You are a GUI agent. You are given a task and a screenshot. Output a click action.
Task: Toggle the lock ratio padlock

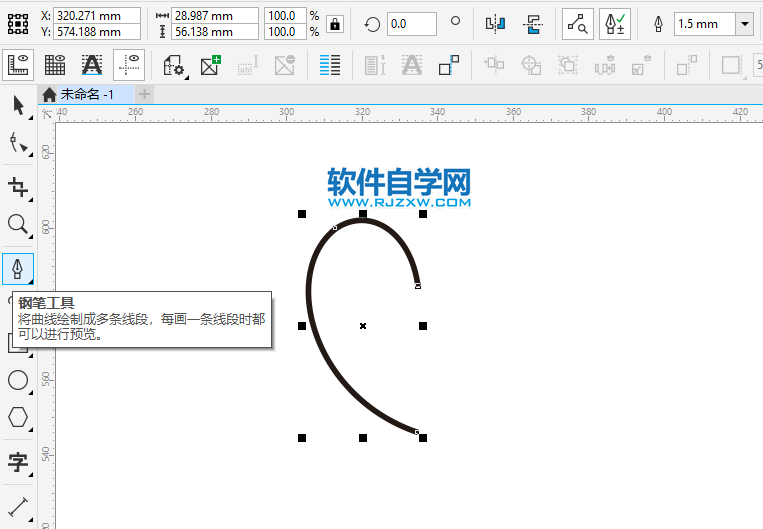pos(335,23)
